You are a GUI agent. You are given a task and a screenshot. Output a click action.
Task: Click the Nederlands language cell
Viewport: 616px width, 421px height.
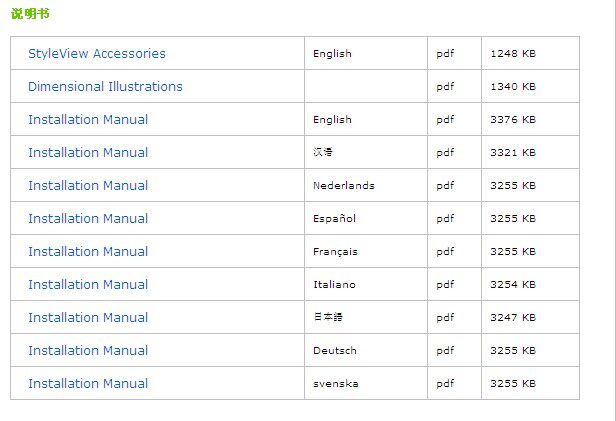344,186
